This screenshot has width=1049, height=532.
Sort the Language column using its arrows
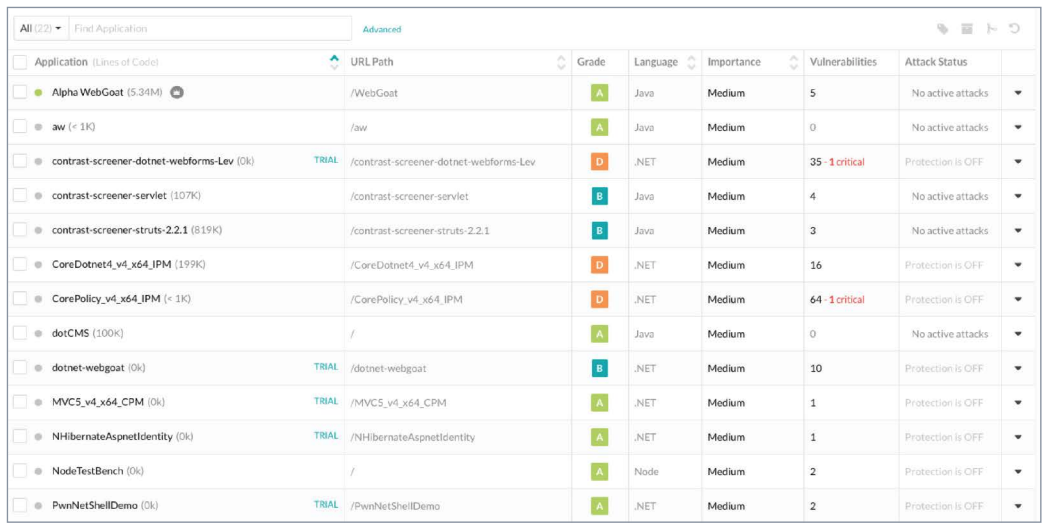[x=690, y=62]
